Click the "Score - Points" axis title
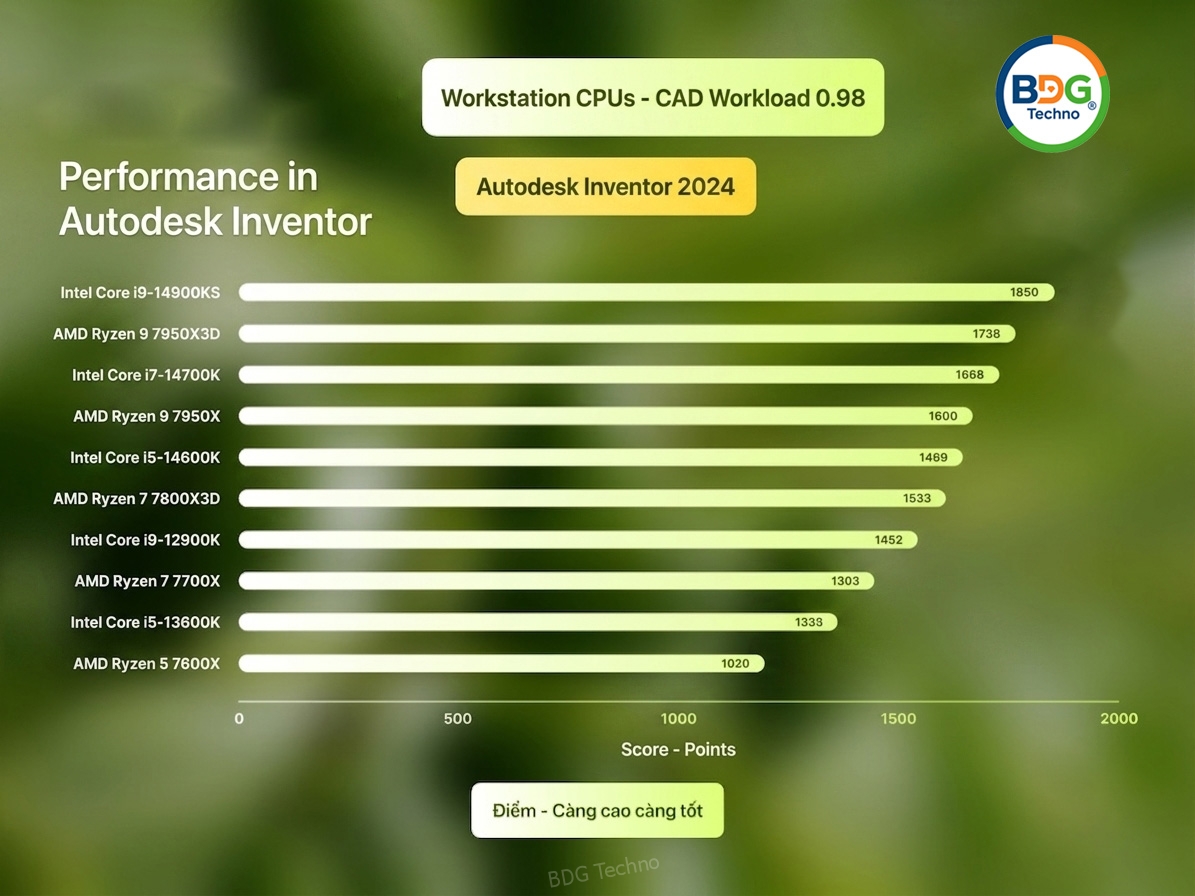 [x=678, y=750]
